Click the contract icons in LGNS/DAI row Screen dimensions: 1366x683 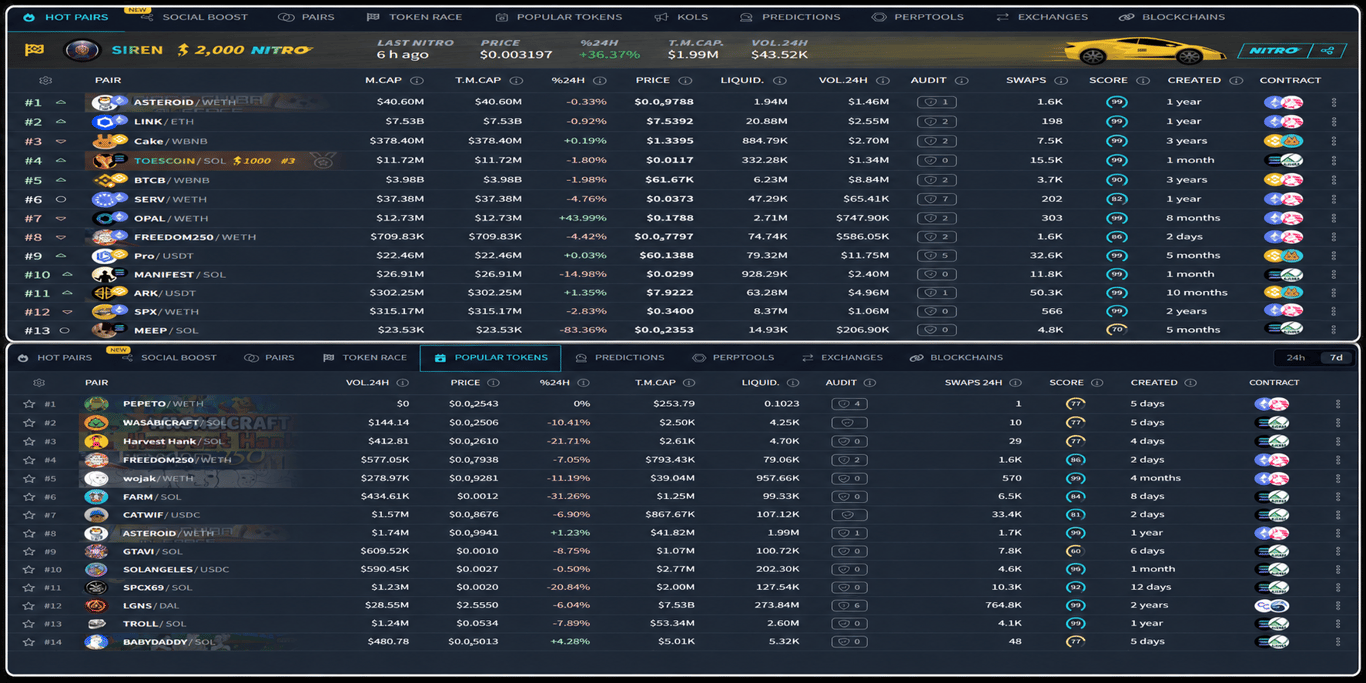tap(1272, 605)
